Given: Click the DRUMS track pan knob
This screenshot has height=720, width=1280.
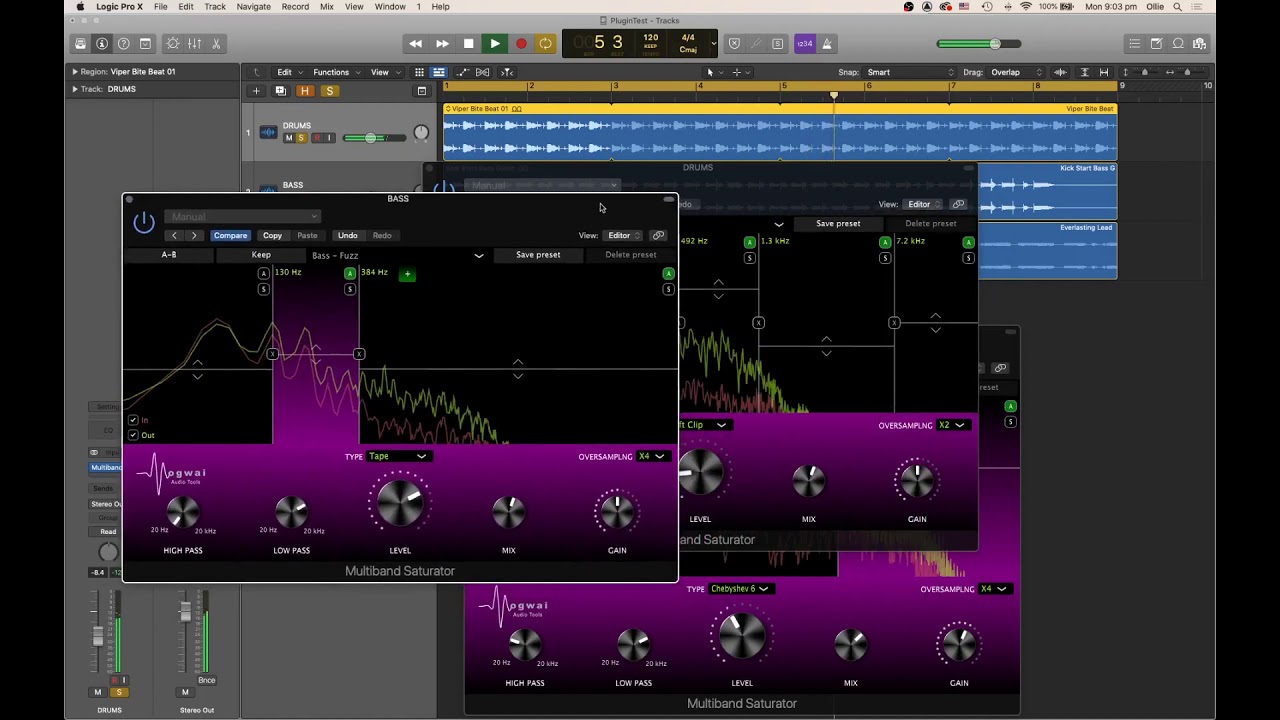Looking at the screenshot, I should 421,133.
